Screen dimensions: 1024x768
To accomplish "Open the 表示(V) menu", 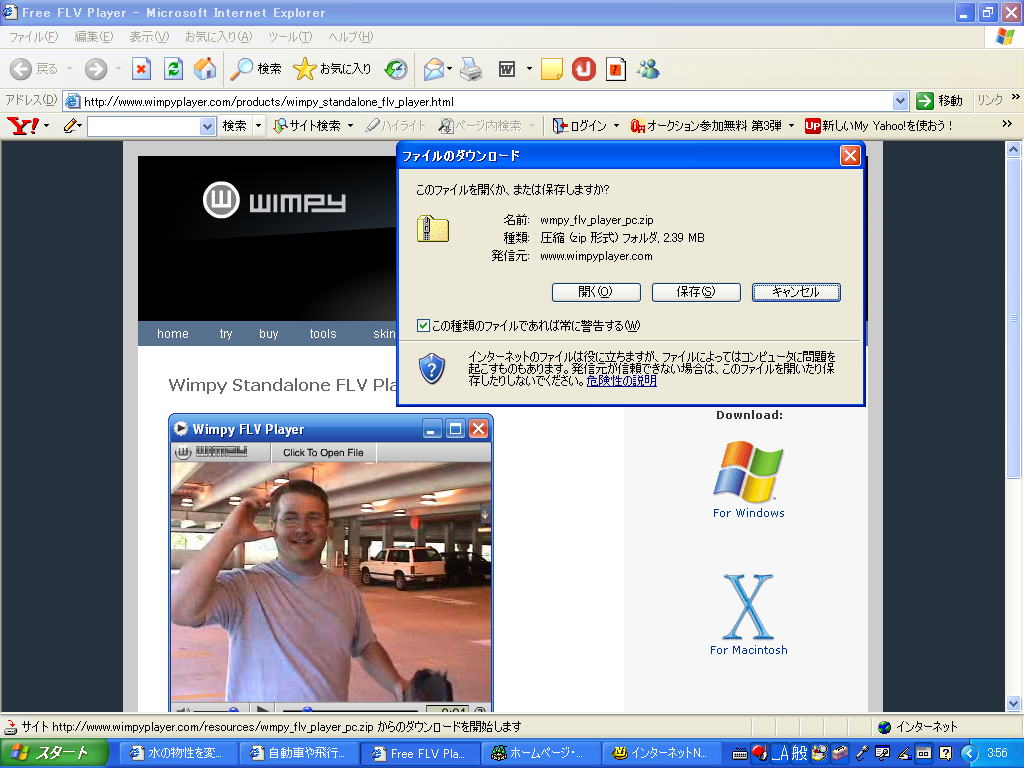I will pos(148,37).
